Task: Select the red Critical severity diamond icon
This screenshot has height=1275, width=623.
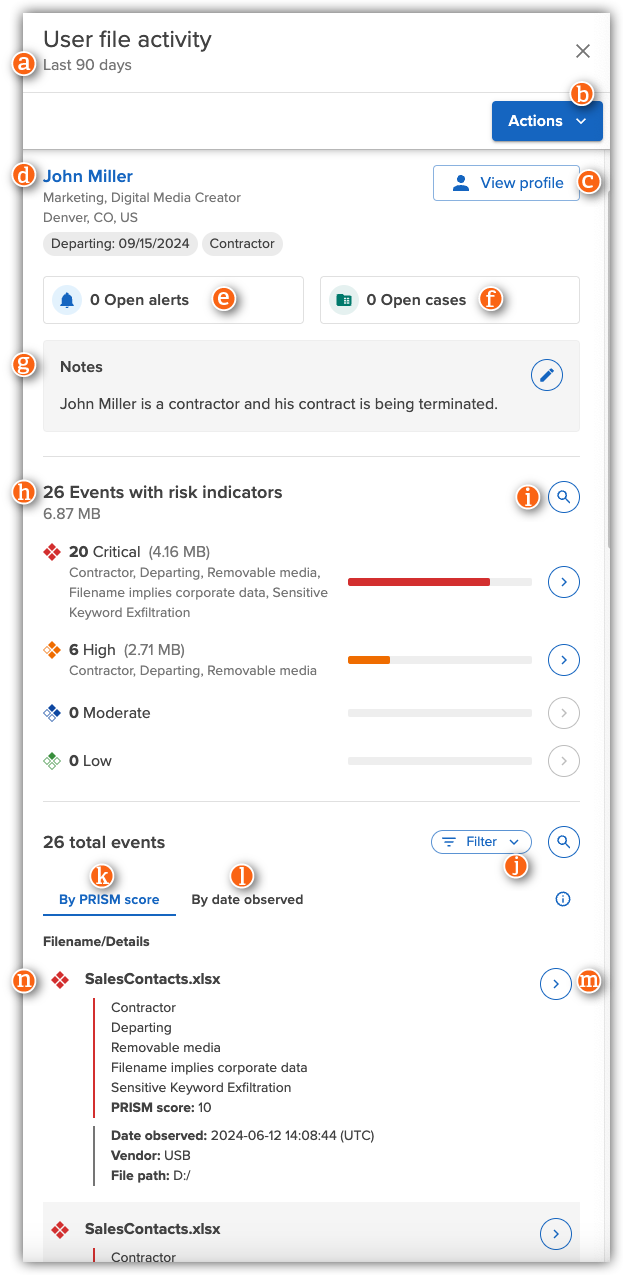Action: pyautogui.click(x=52, y=551)
